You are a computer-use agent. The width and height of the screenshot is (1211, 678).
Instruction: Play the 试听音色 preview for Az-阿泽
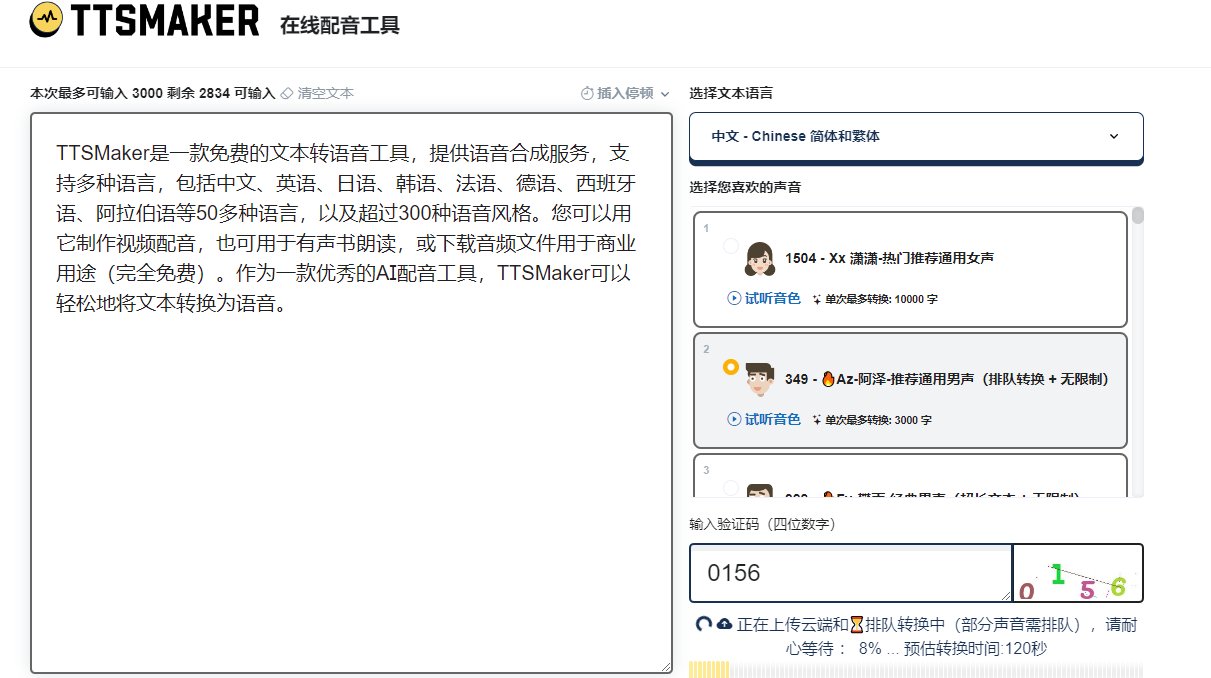coord(764,420)
